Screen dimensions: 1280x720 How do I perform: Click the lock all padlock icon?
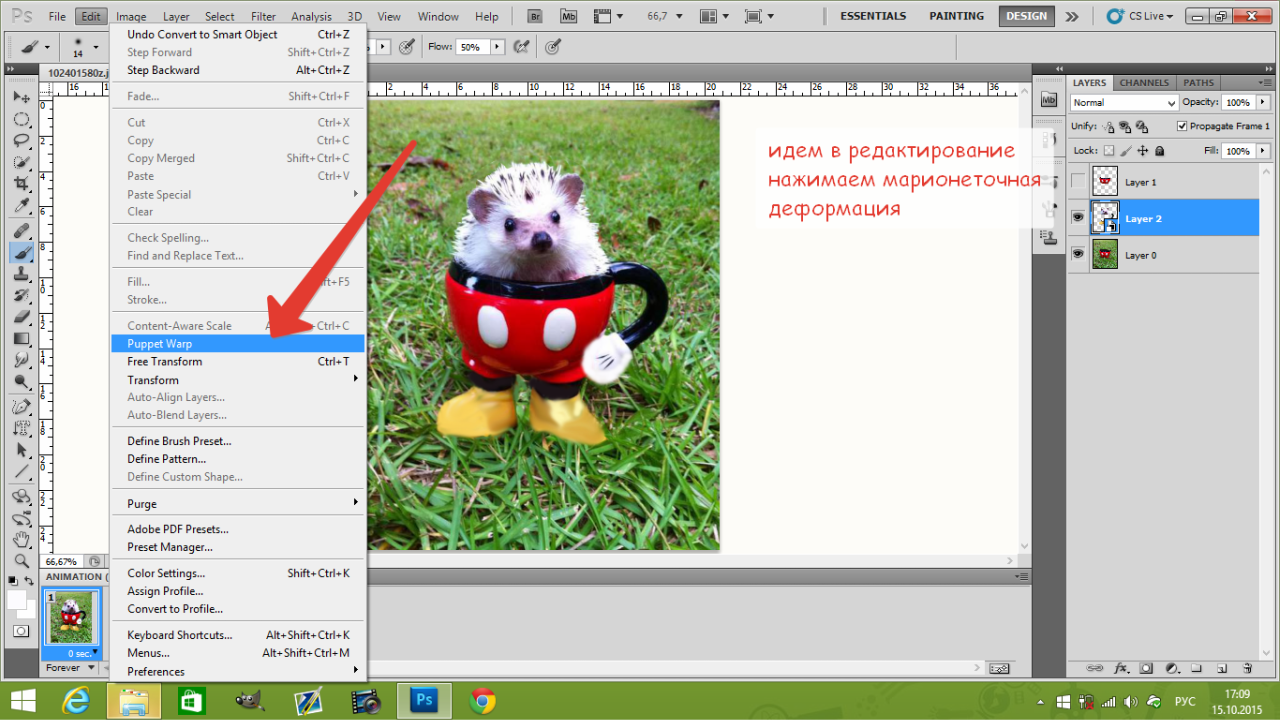pyautogui.click(x=1160, y=151)
